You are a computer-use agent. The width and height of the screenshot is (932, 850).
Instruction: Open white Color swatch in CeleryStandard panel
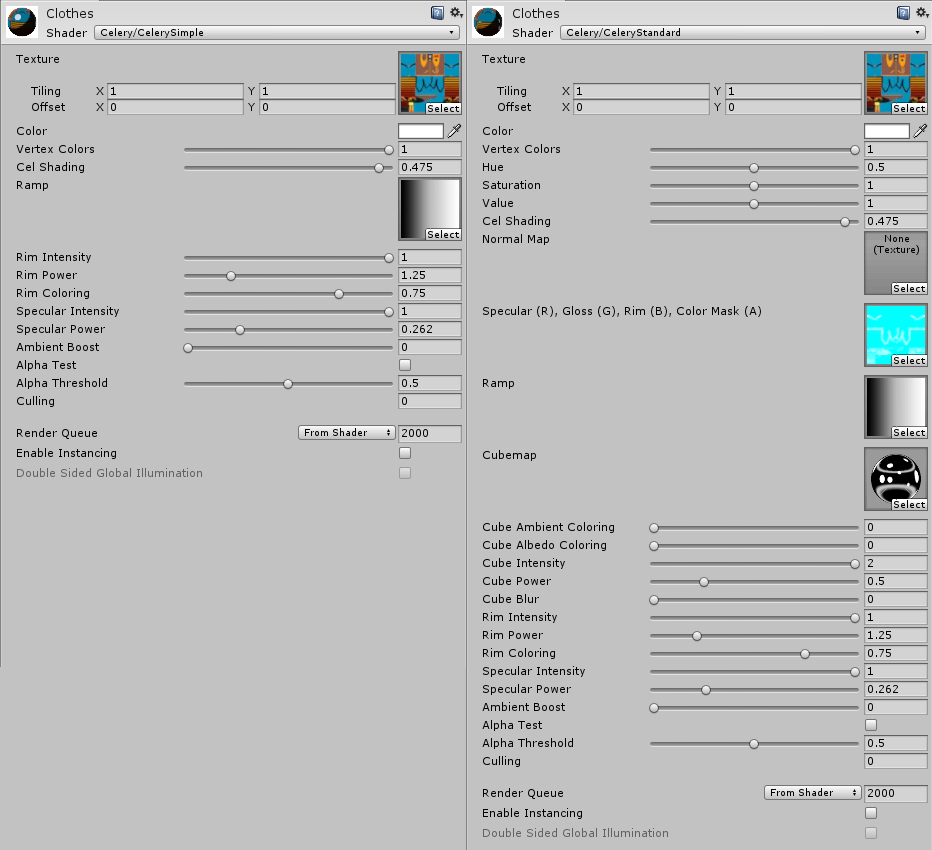click(887, 131)
